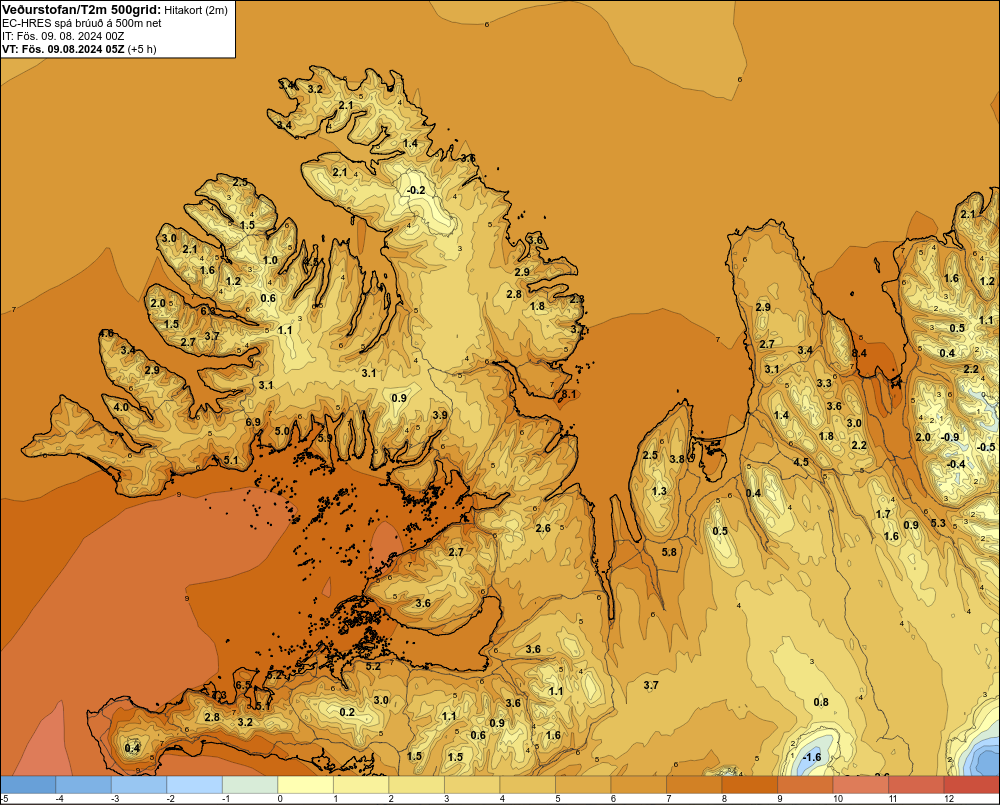Click the temperature value "0.8"
The image size is (1000, 805).
pyautogui.click(x=821, y=702)
